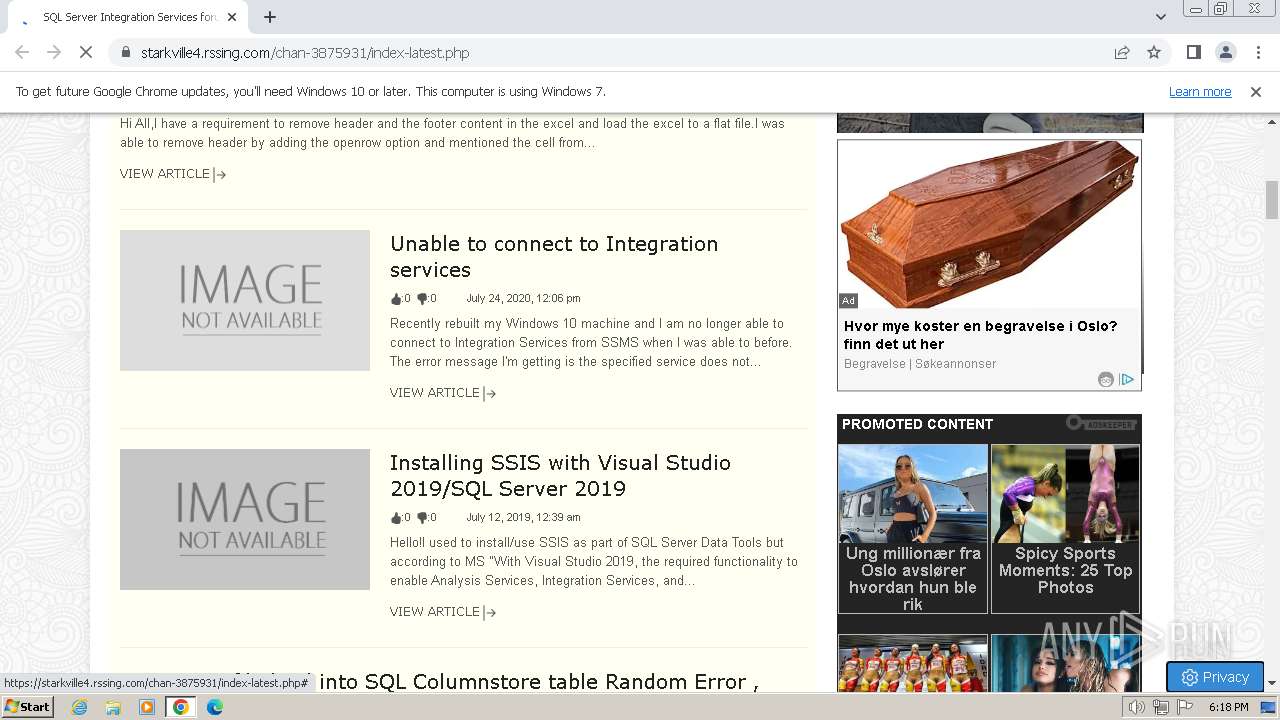This screenshot has height=720, width=1280.
Task: Open the Chrome three-dot menu
Action: coord(1257,52)
